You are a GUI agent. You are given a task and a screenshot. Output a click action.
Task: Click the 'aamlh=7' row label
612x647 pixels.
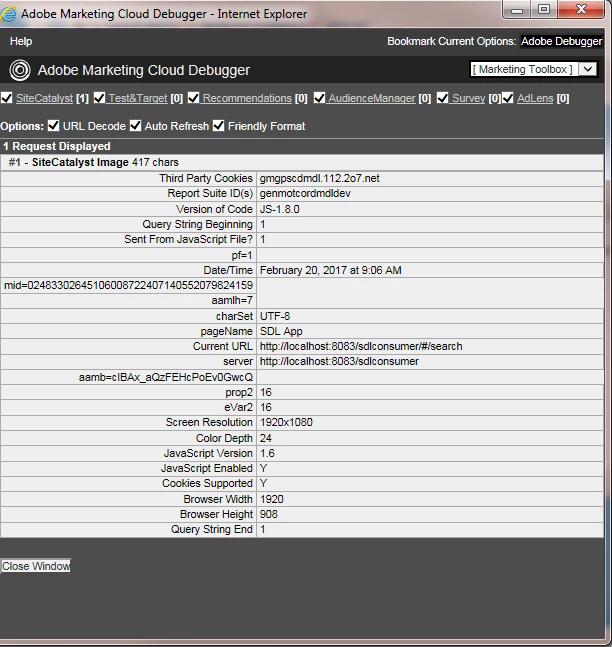pos(232,300)
